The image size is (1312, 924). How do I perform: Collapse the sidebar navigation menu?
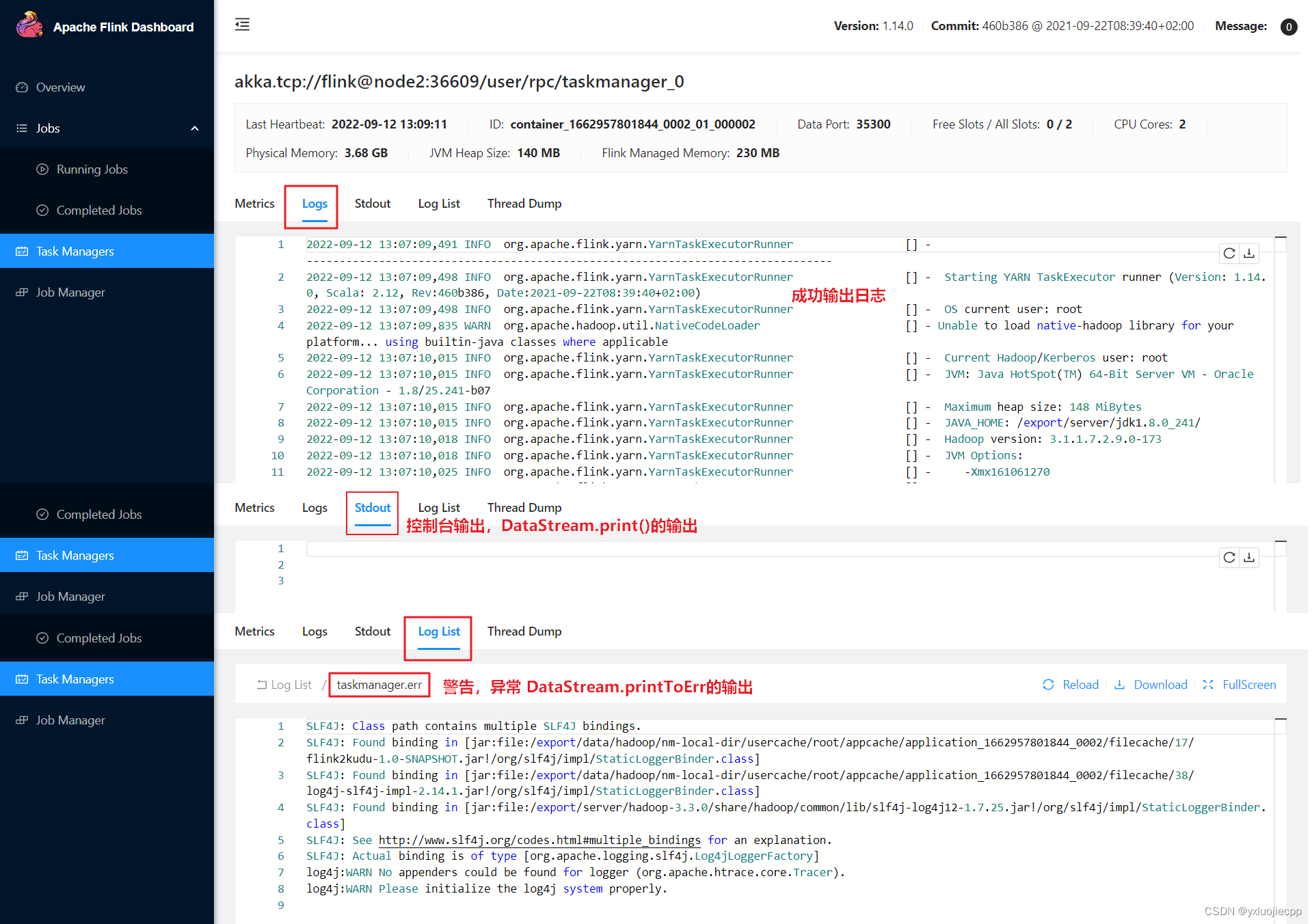241,25
